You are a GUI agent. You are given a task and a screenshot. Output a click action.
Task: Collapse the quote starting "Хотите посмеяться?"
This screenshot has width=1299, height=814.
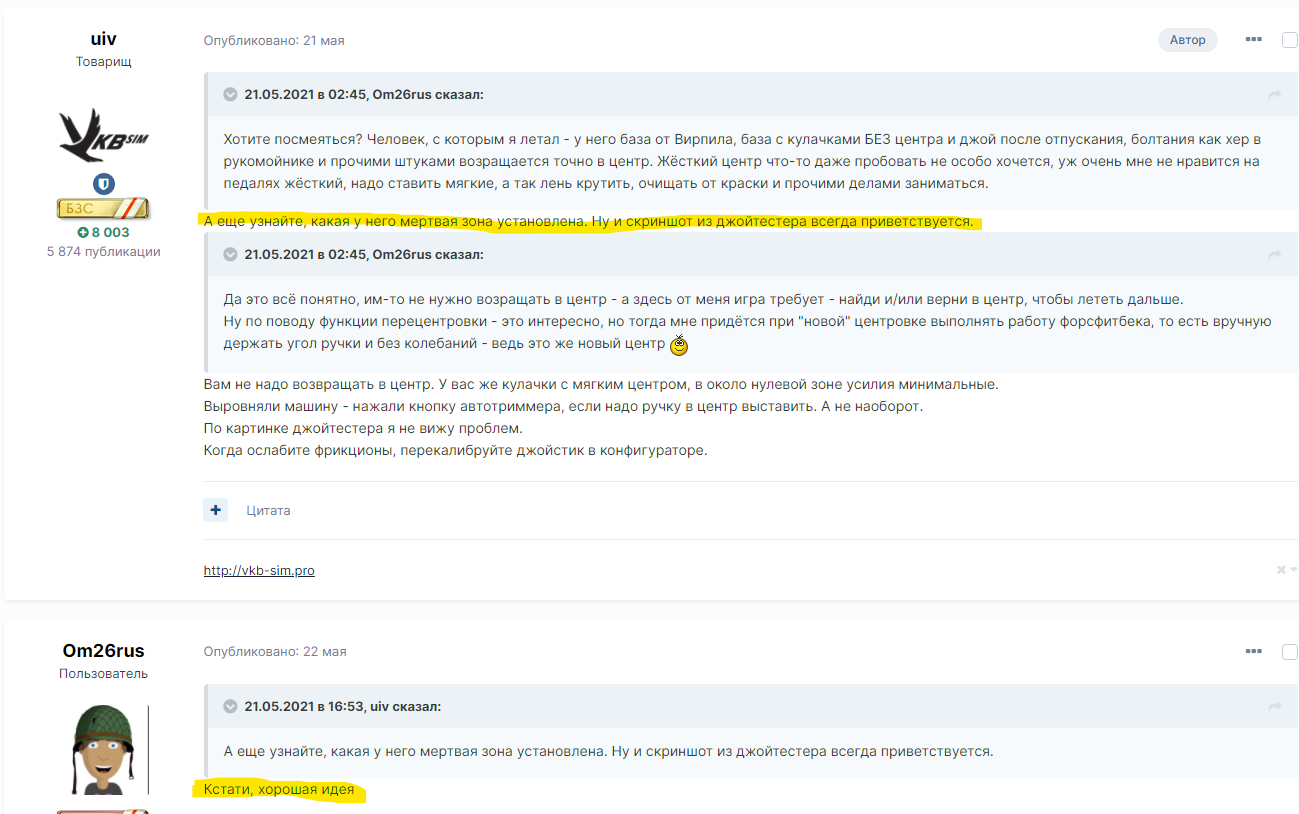[x=231, y=94]
